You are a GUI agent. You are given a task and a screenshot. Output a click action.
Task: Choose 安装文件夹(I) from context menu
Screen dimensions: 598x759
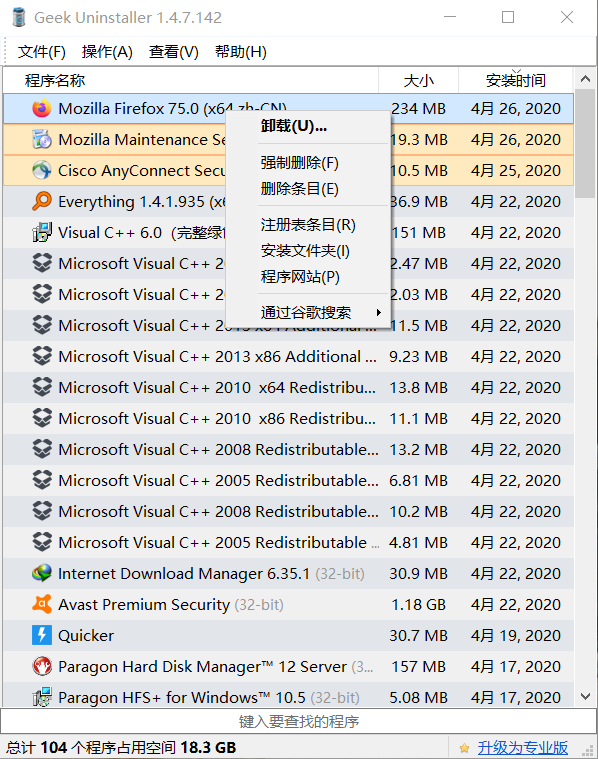click(305, 251)
